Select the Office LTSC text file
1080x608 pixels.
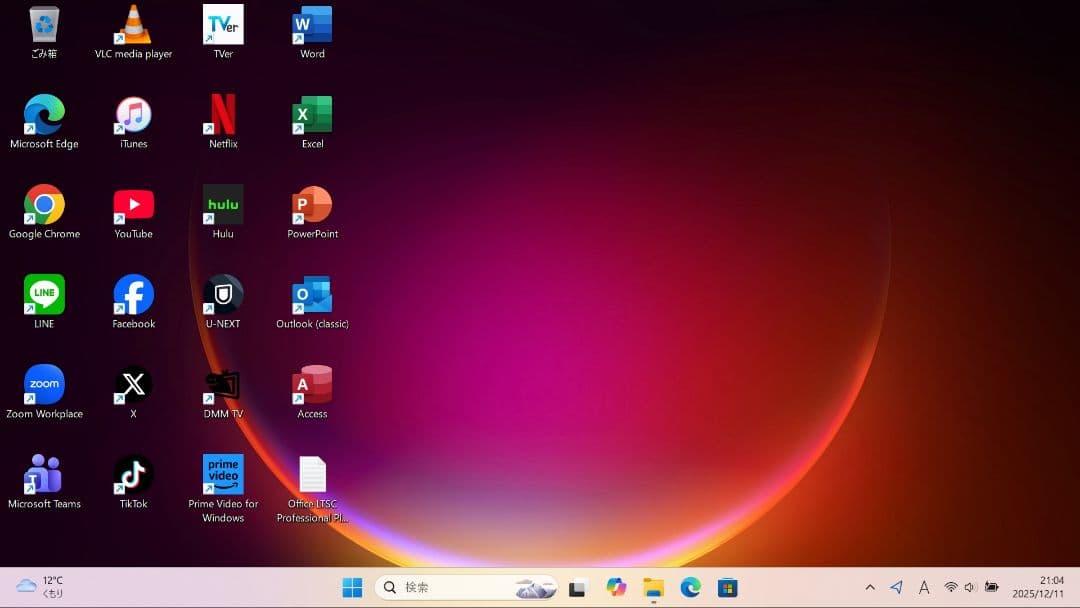tap(312, 475)
